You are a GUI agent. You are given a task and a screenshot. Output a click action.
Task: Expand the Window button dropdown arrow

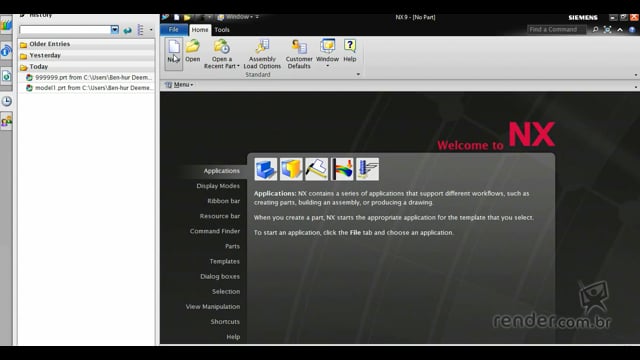tap(327, 66)
